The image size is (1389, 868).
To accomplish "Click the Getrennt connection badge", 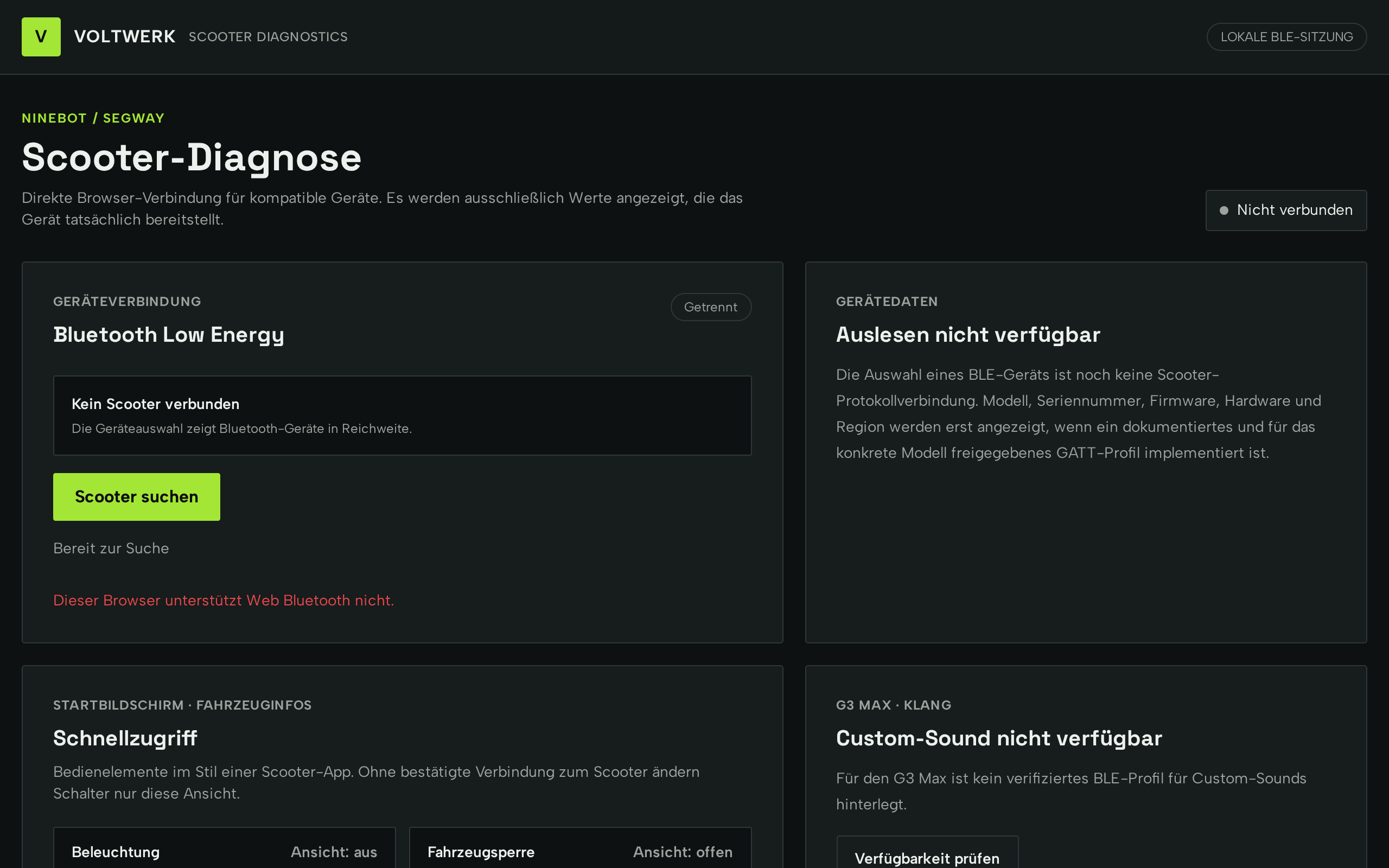I will point(711,307).
